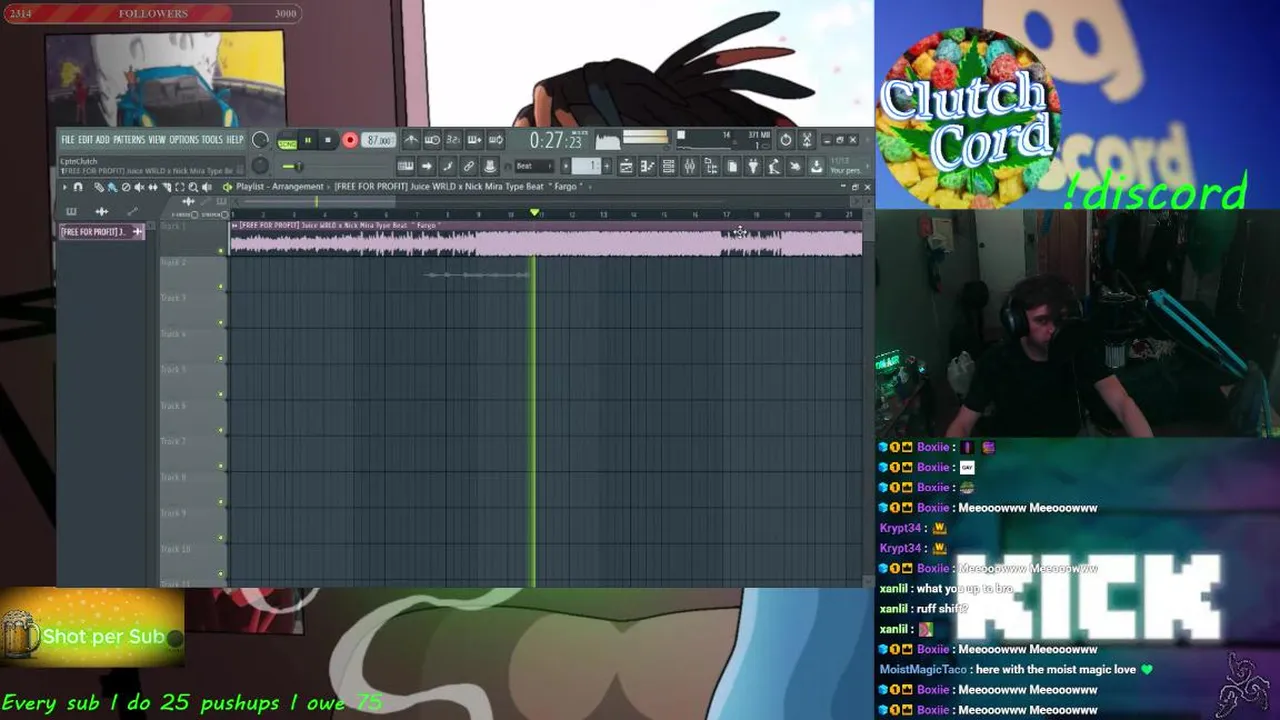Open the Piano roll view icon
This screenshot has width=1280, height=720.
tap(647, 165)
